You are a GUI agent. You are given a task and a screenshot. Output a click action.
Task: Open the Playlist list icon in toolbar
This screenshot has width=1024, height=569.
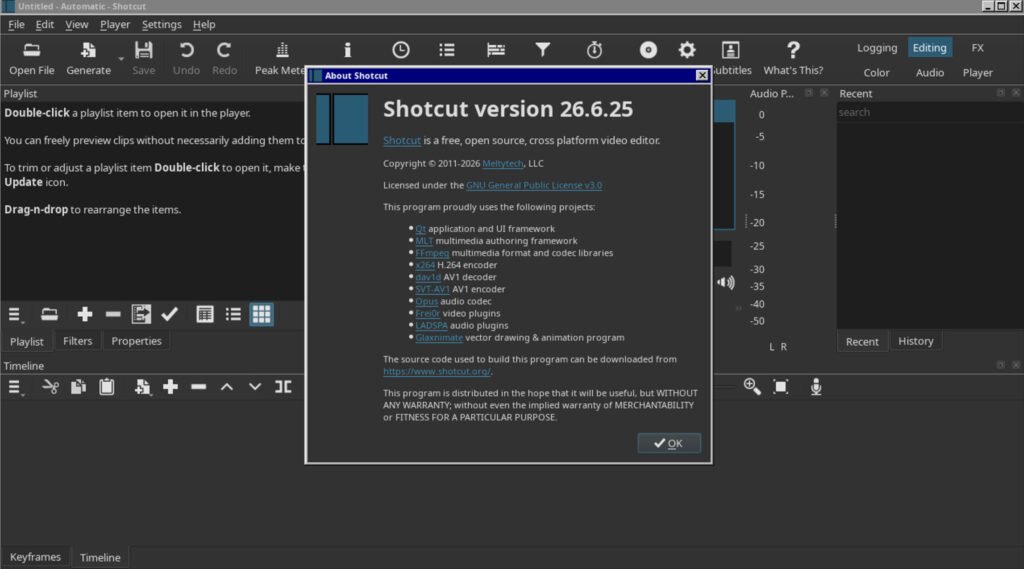click(x=447, y=50)
